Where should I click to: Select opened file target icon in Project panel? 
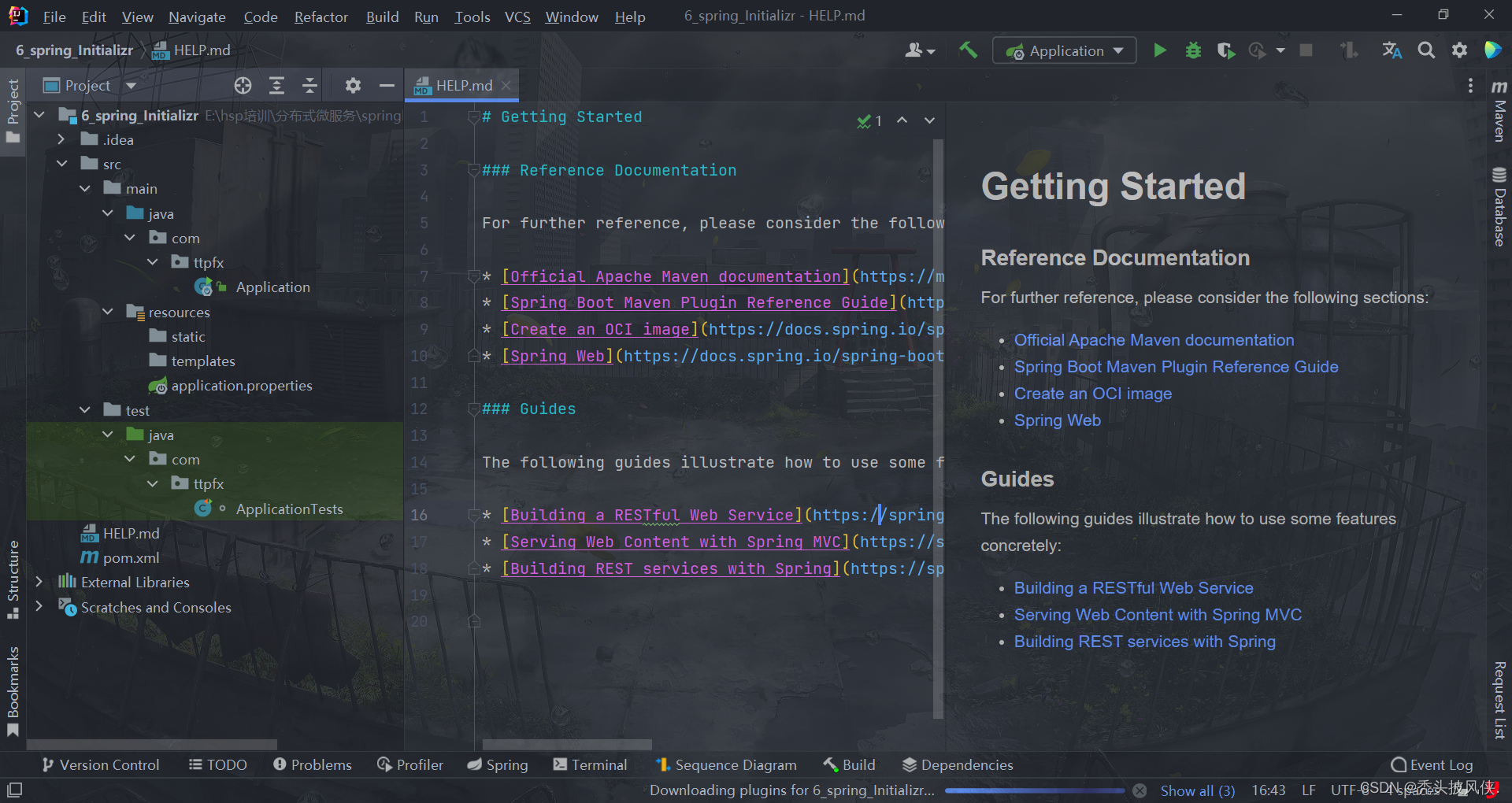pyautogui.click(x=243, y=85)
